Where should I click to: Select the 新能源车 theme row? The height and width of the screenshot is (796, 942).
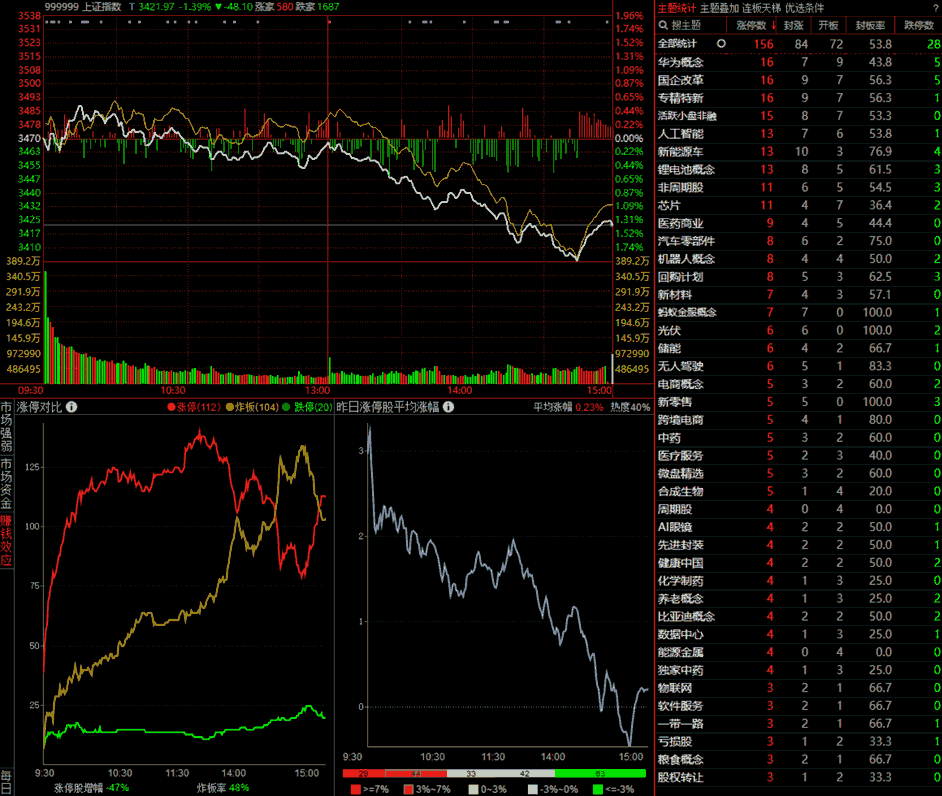(x=799, y=151)
